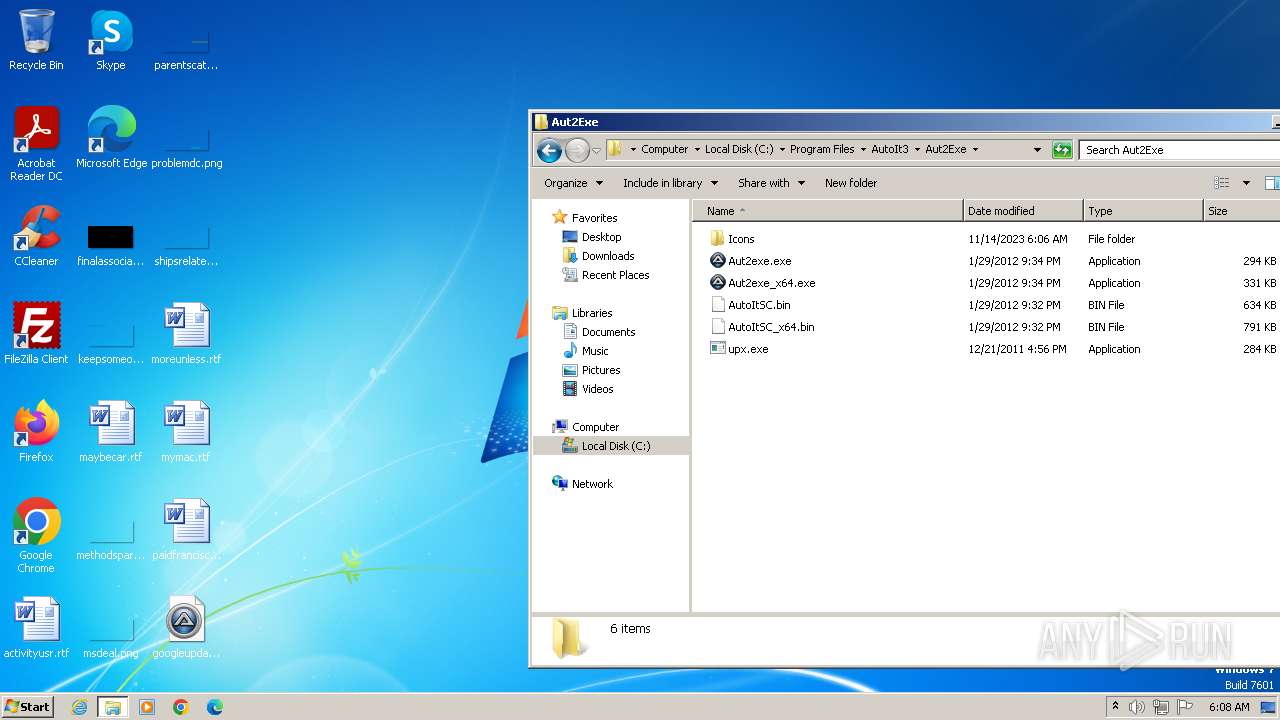
Task: Click Program Files in breadcrumb path
Action: 822,150
